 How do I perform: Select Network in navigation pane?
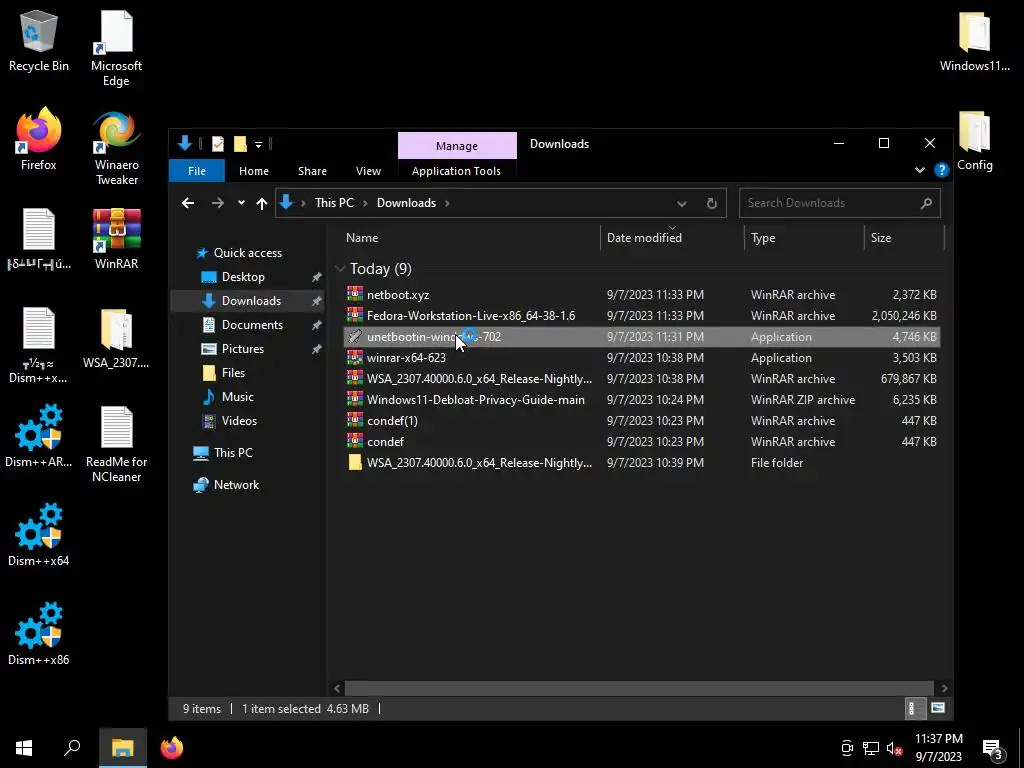[x=236, y=485]
